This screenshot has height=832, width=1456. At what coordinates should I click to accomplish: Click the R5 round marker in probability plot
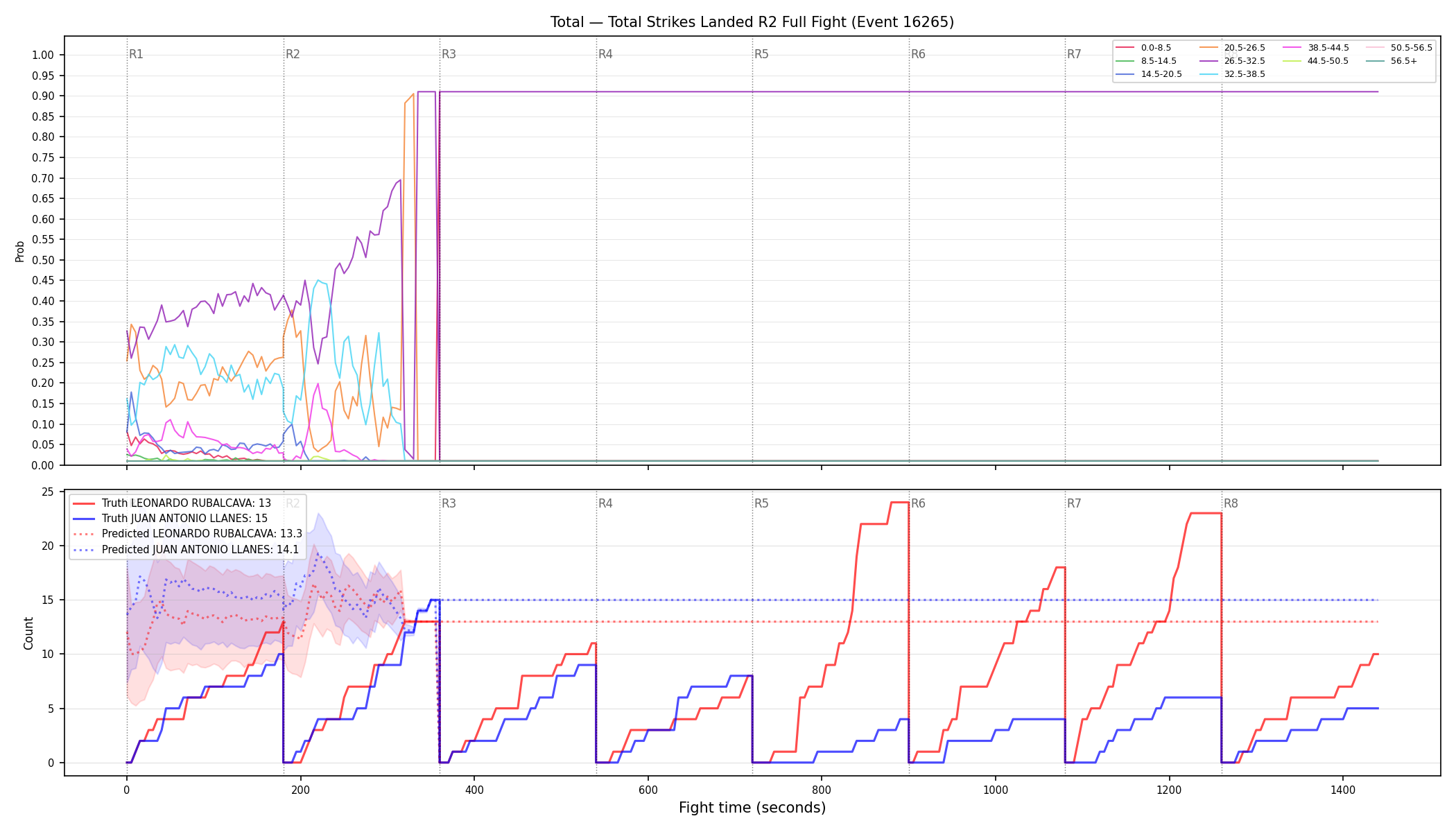point(761,54)
